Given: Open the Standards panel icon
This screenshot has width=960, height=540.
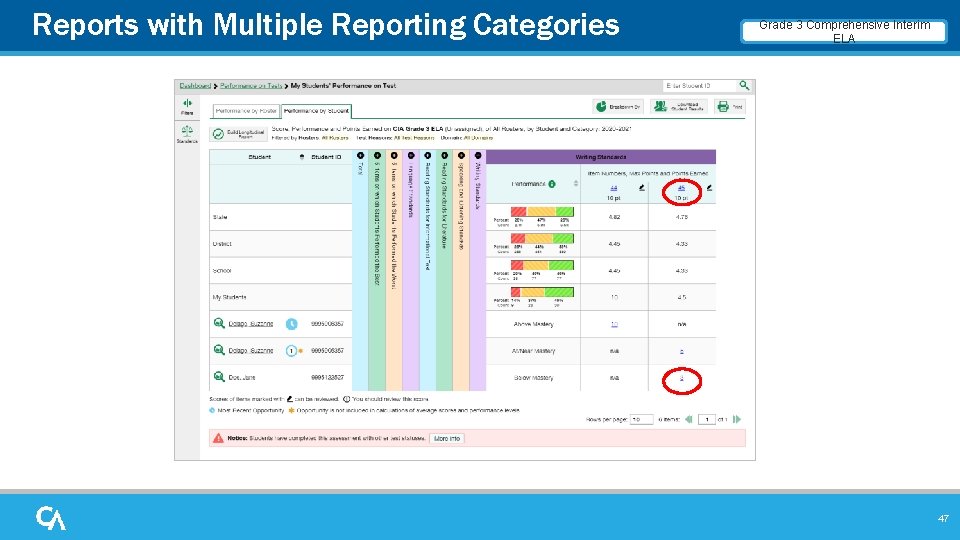Looking at the screenshot, I should click(187, 130).
